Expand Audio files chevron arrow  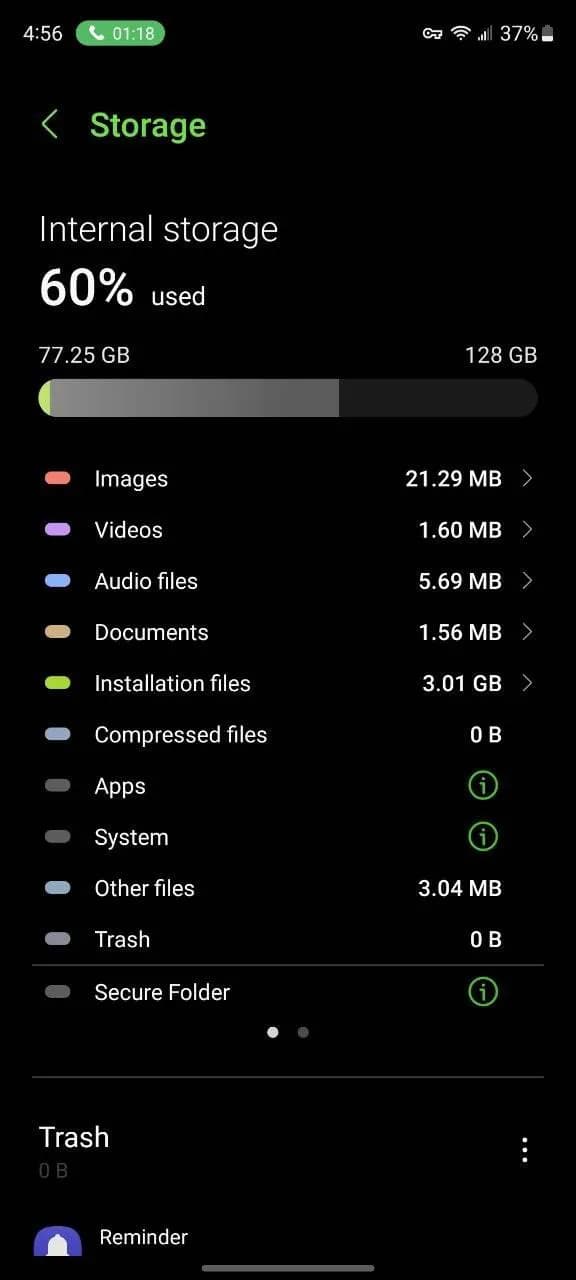[527, 580]
